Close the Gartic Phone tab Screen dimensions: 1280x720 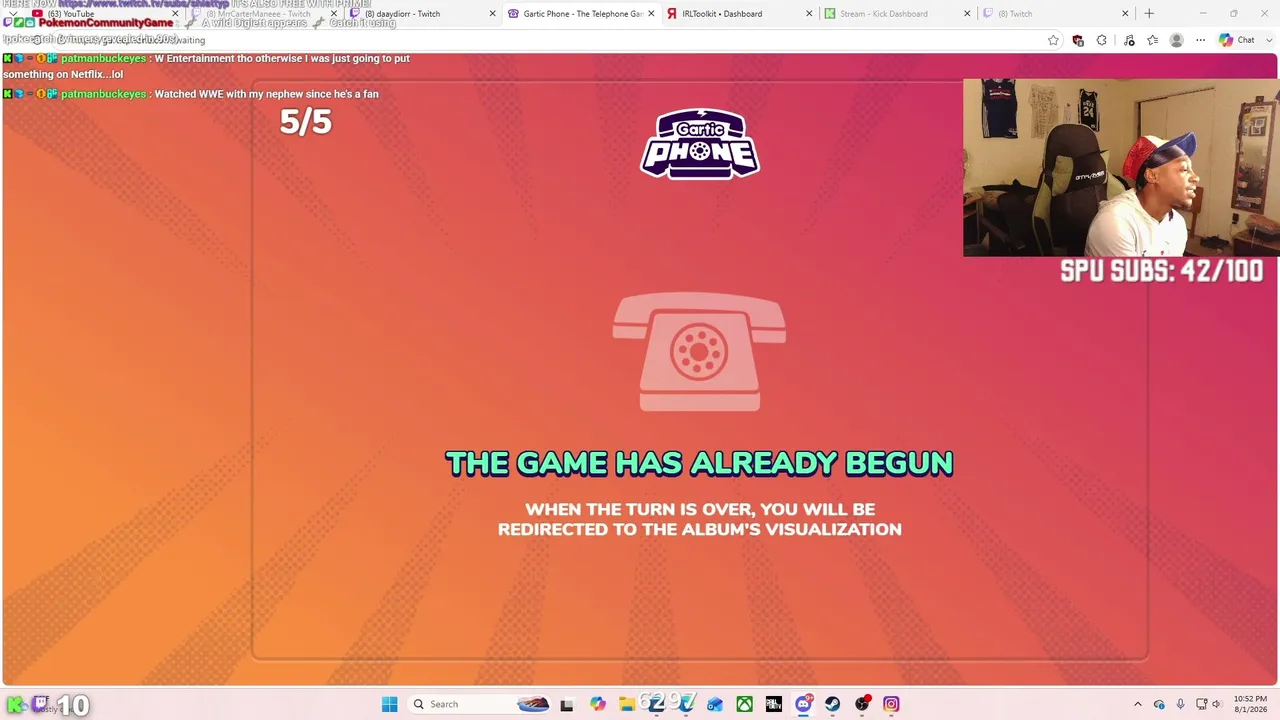(x=651, y=14)
